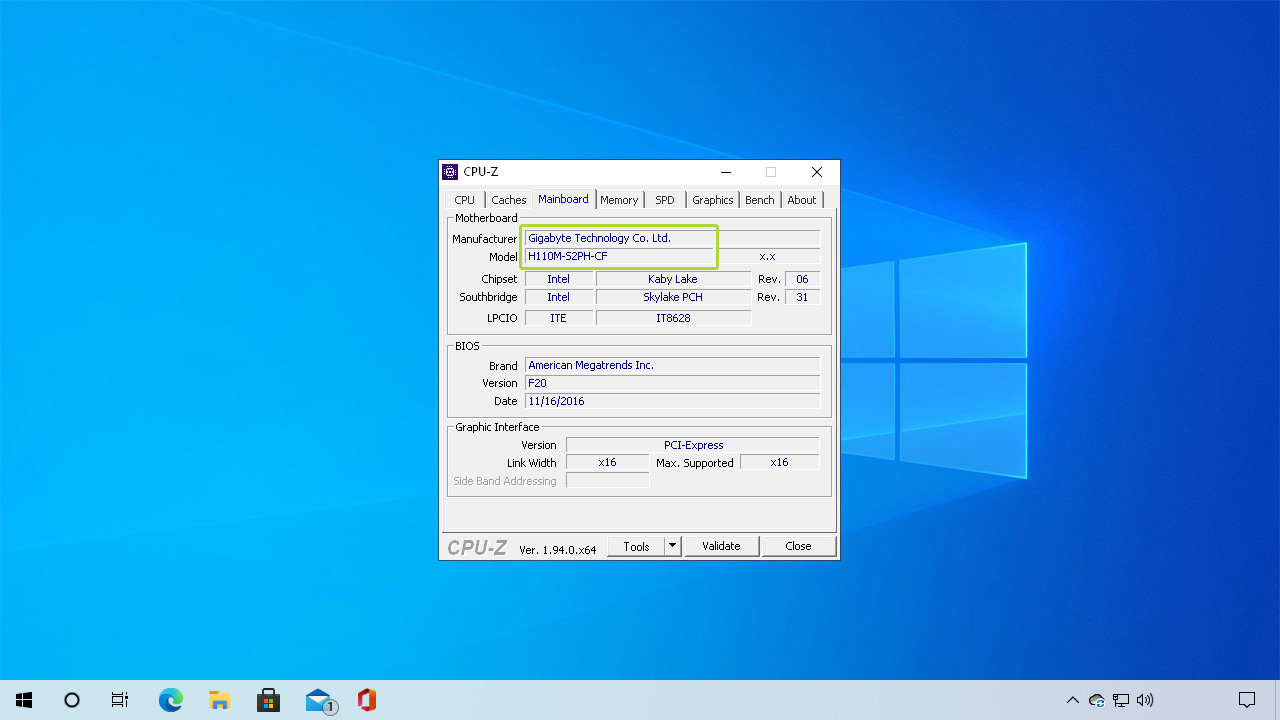The width and height of the screenshot is (1280, 720).
Task: Click the ITE LPCIO vendor field
Action: point(559,318)
